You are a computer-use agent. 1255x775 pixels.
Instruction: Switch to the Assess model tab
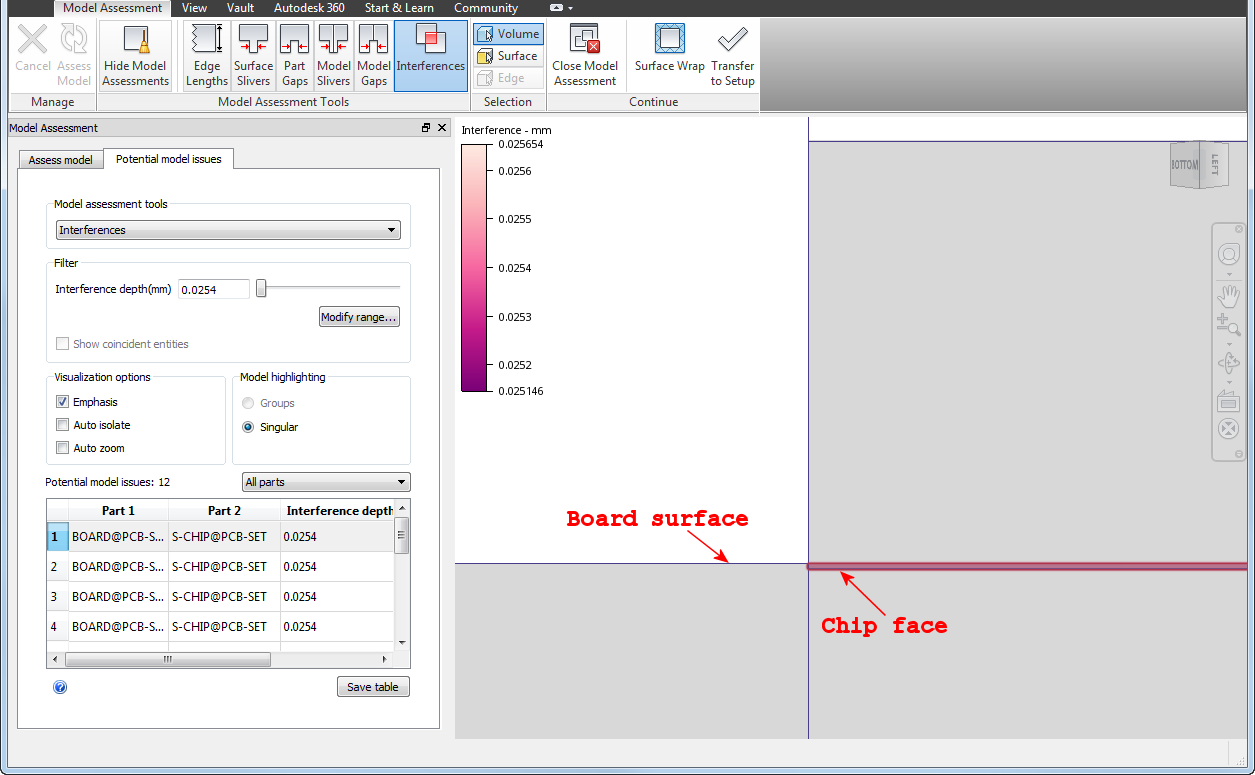[x=61, y=160]
